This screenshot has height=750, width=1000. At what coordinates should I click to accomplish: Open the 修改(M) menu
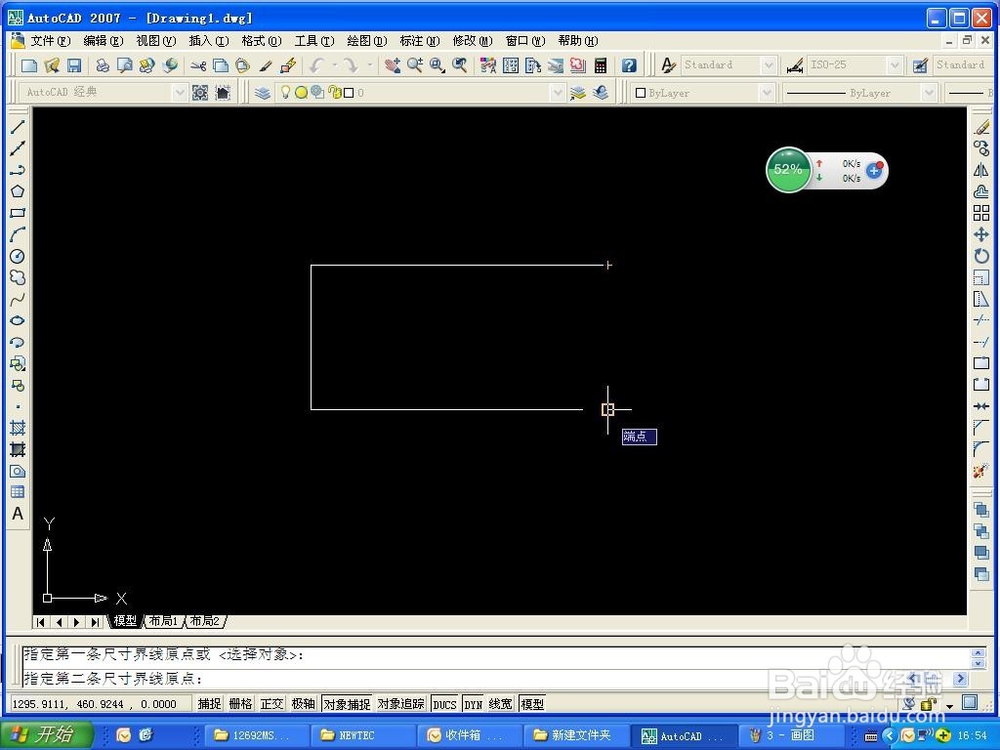pyautogui.click(x=473, y=41)
